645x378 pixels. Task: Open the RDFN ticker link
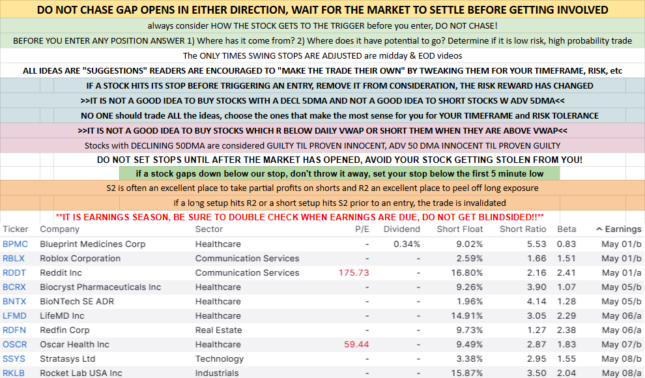[14, 330]
